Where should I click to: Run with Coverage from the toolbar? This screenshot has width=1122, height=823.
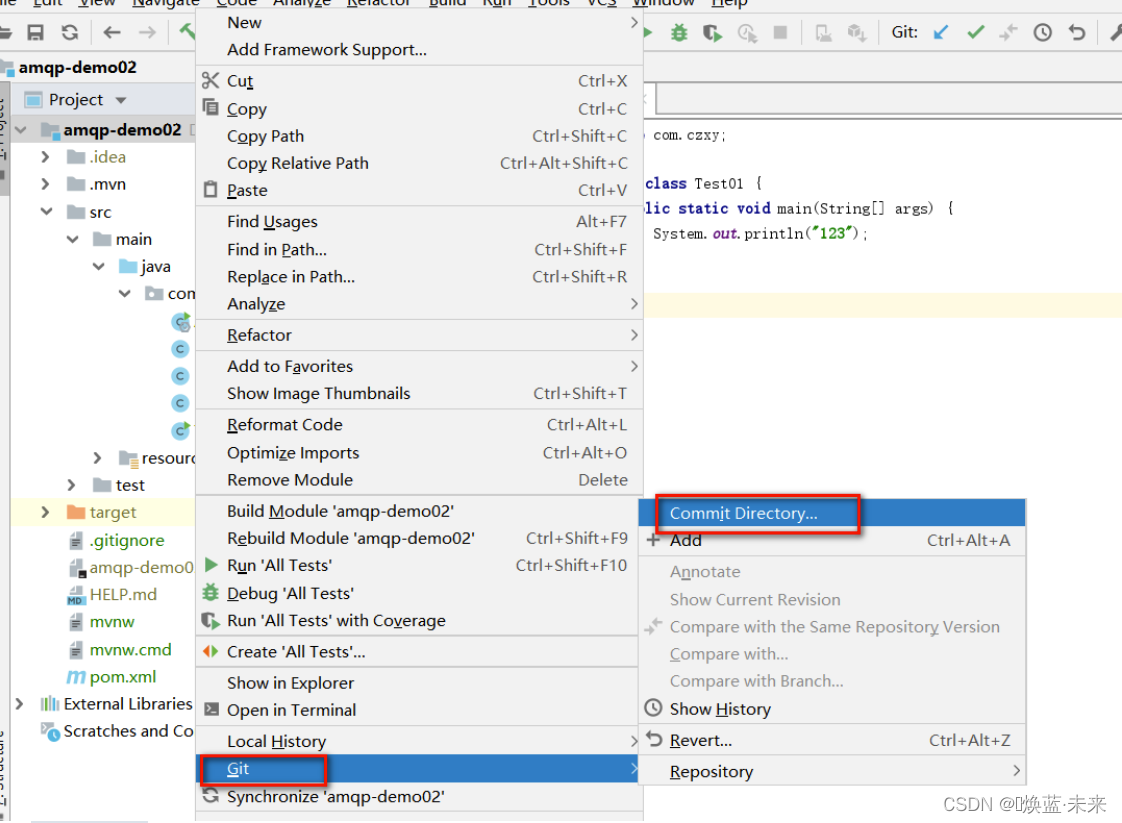coord(712,33)
